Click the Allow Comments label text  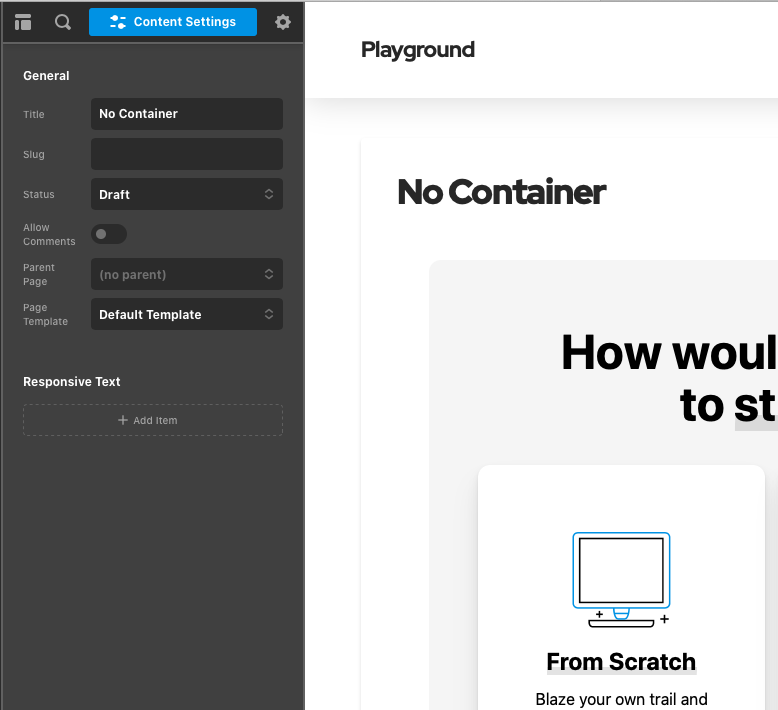(x=49, y=234)
